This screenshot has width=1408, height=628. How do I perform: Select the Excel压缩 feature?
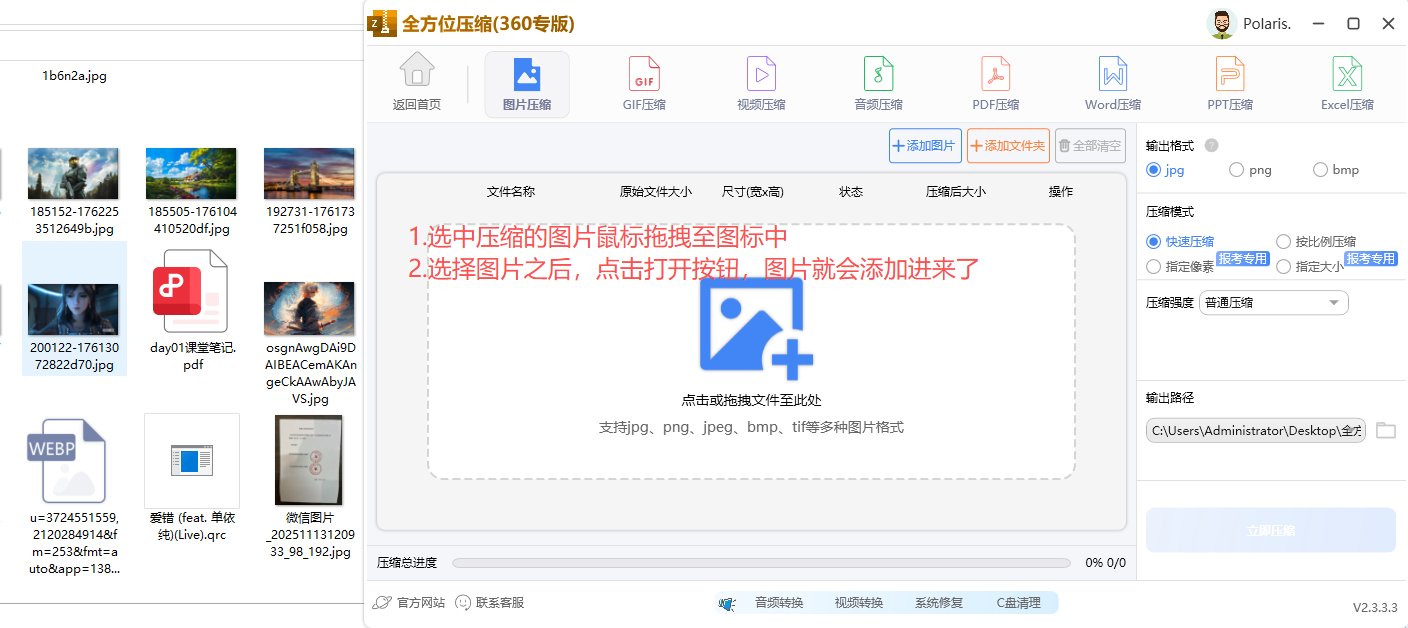[x=1346, y=84]
